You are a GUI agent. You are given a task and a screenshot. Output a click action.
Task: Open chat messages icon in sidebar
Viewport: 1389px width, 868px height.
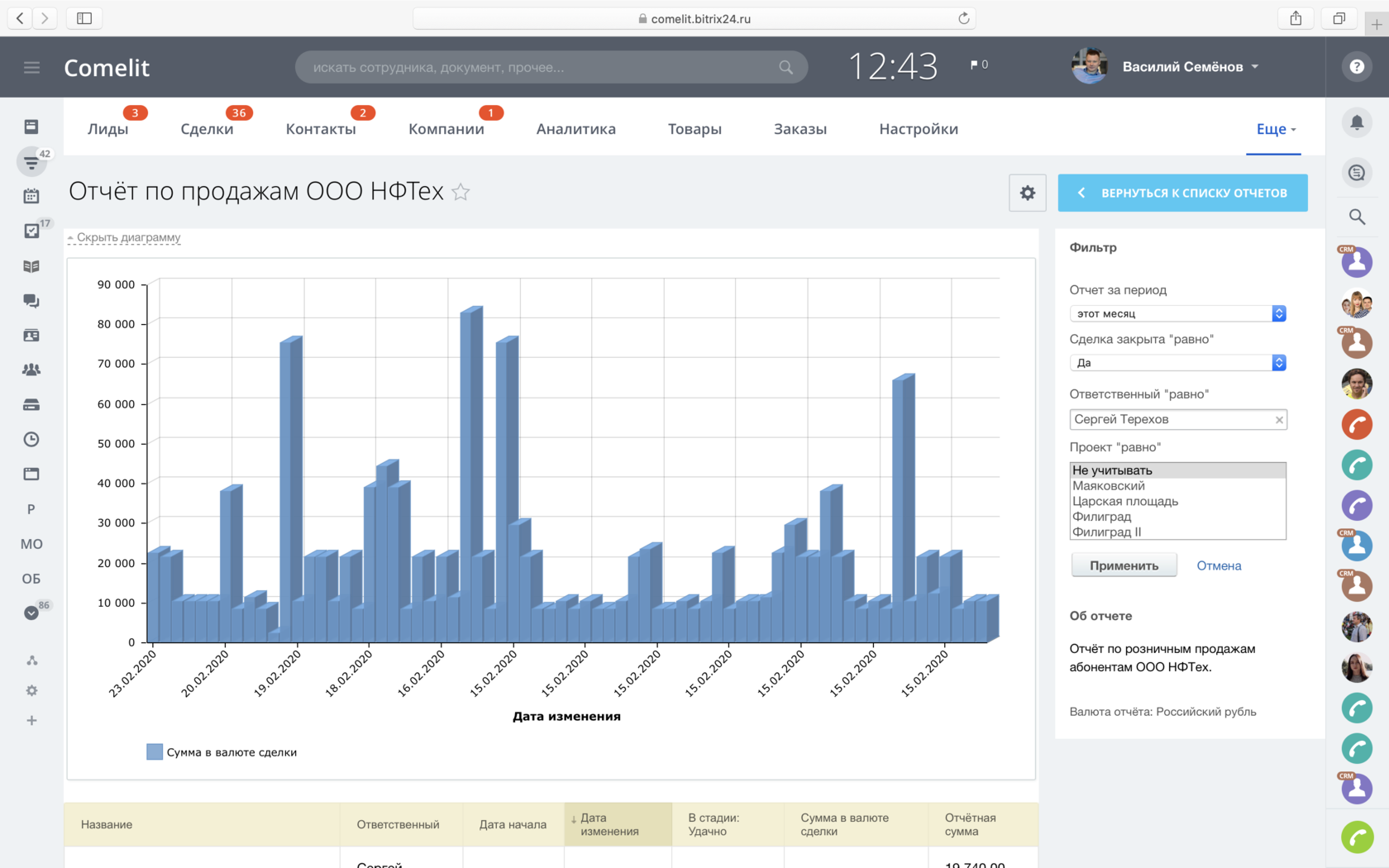[x=31, y=301]
